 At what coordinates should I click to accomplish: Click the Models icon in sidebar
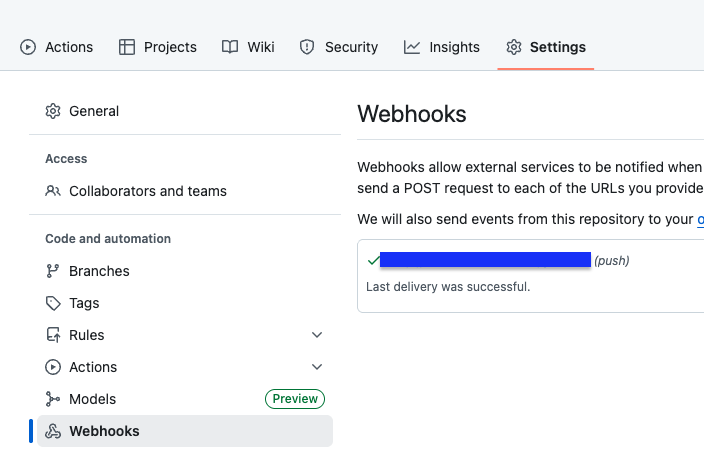(x=53, y=399)
